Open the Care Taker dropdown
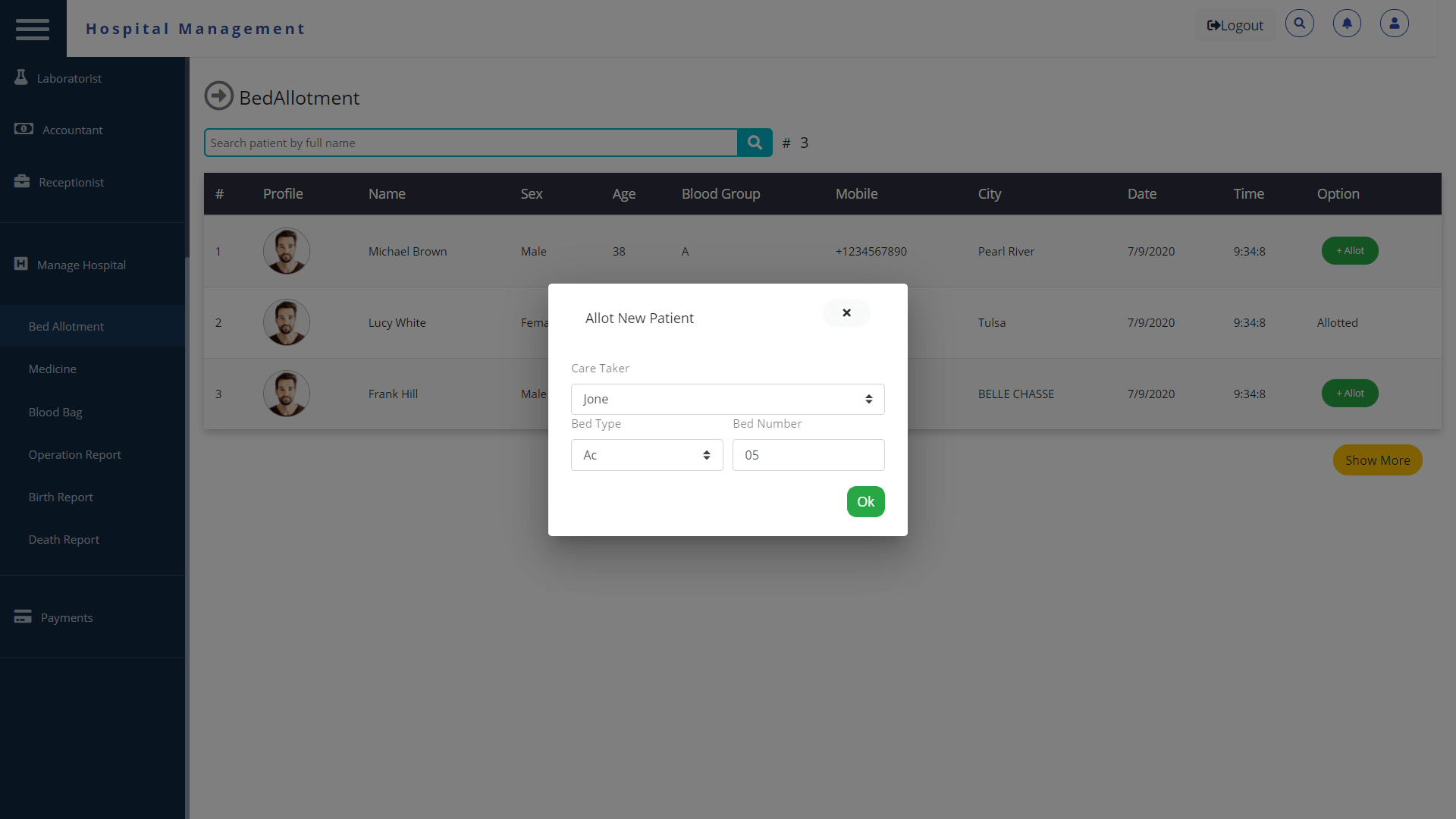 (x=727, y=399)
